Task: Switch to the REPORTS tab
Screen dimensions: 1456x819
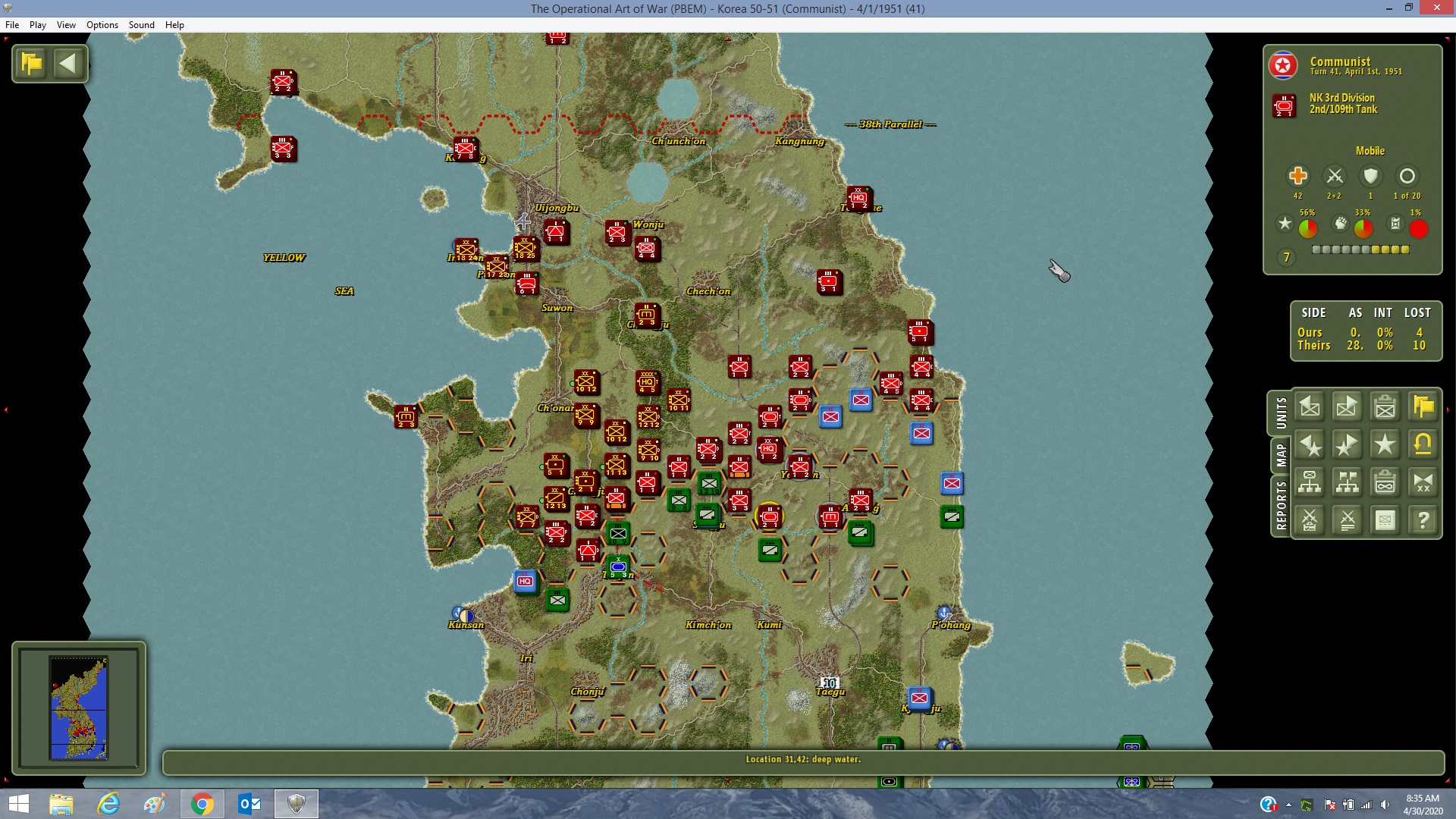Action: [1281, 505]
